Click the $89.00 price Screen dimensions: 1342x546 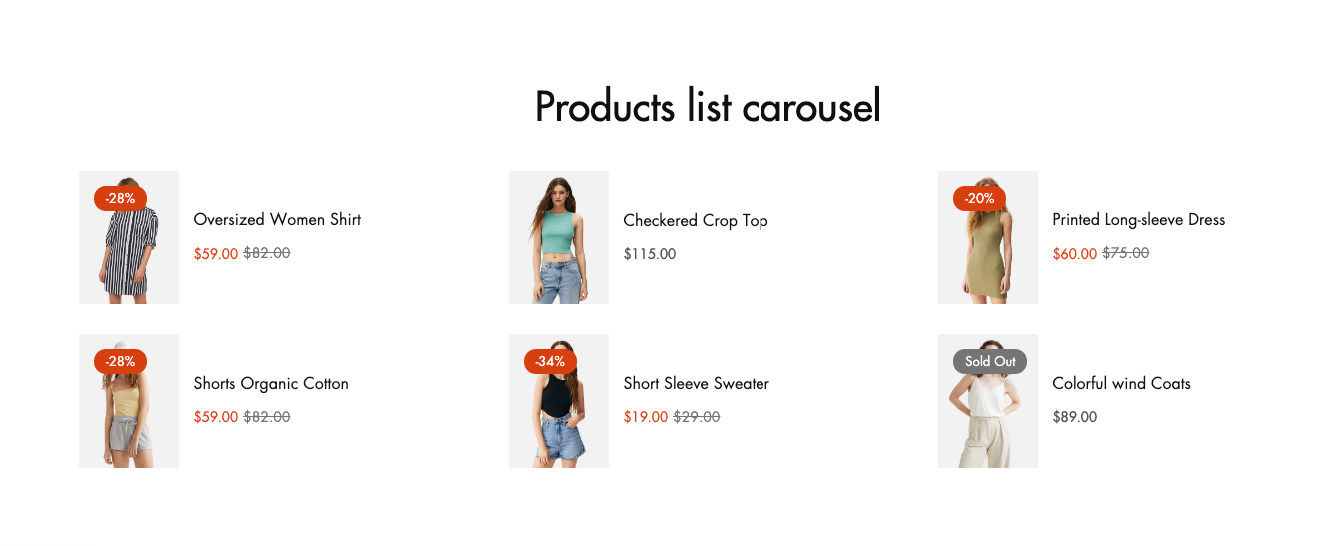1074,417
